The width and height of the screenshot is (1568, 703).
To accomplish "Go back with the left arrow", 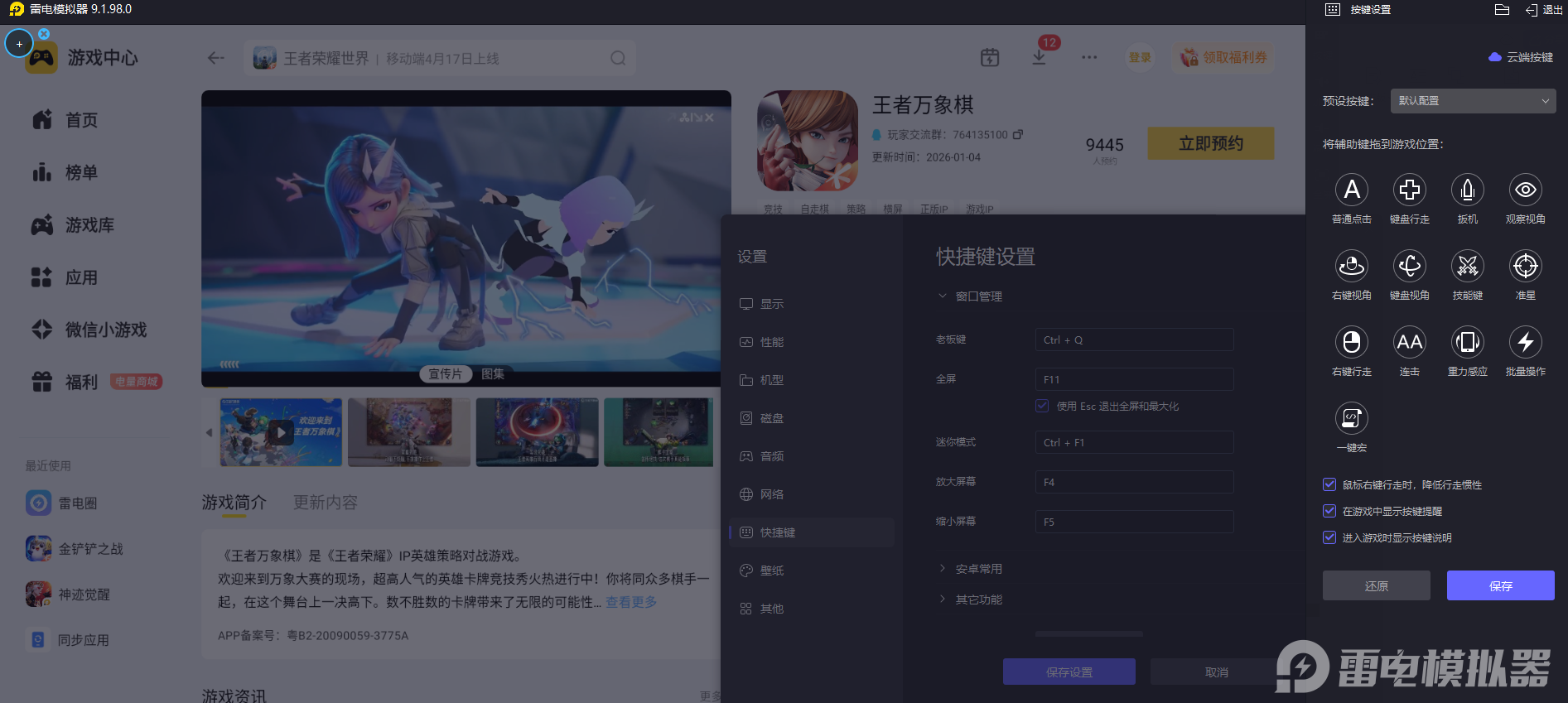I will tap(216, 58).
